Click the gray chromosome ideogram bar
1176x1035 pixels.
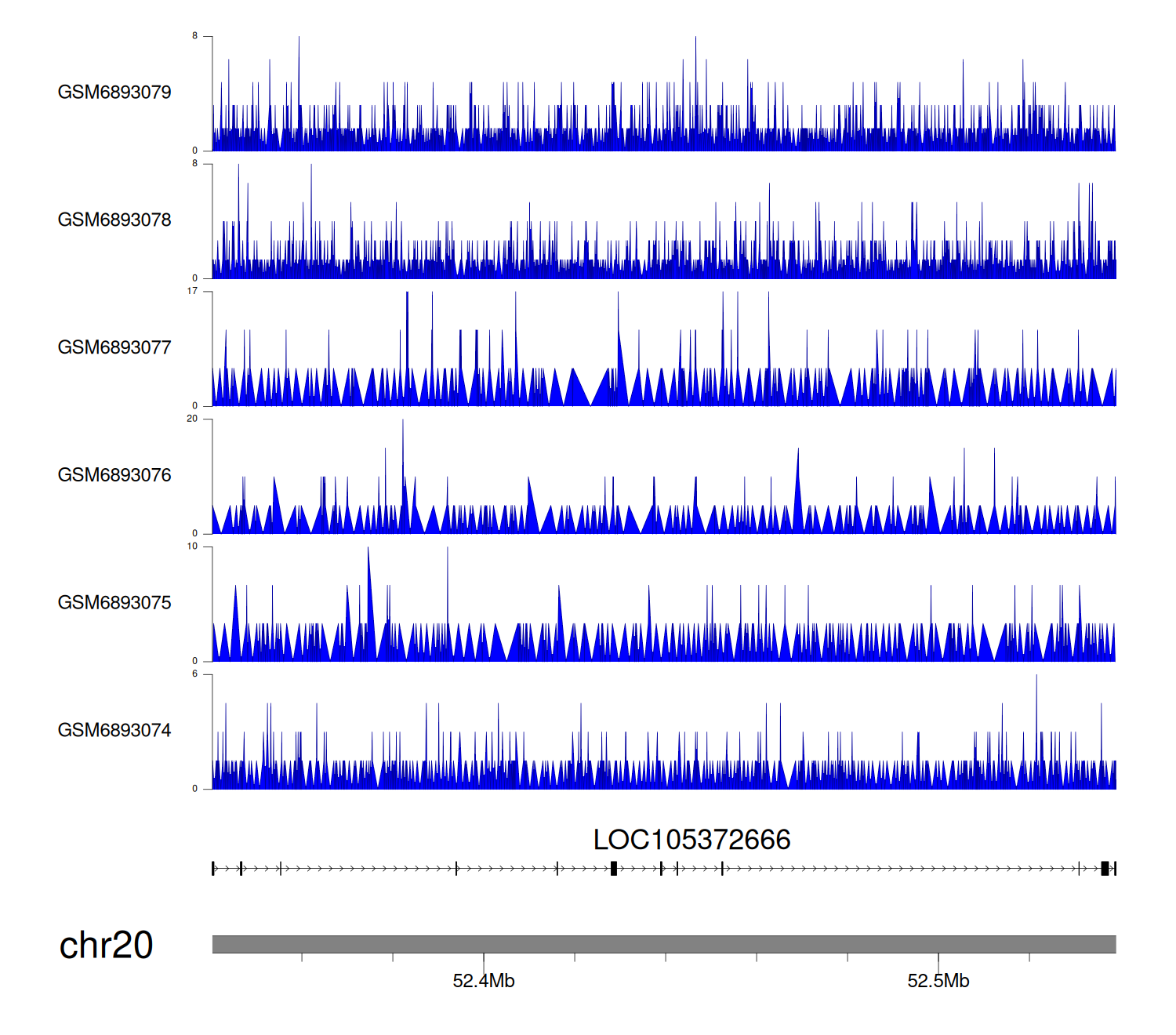tap(663, 944)
